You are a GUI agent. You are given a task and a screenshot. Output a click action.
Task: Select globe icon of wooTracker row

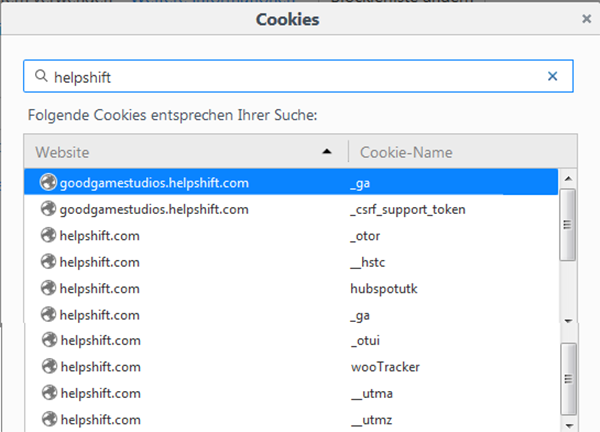49,366
